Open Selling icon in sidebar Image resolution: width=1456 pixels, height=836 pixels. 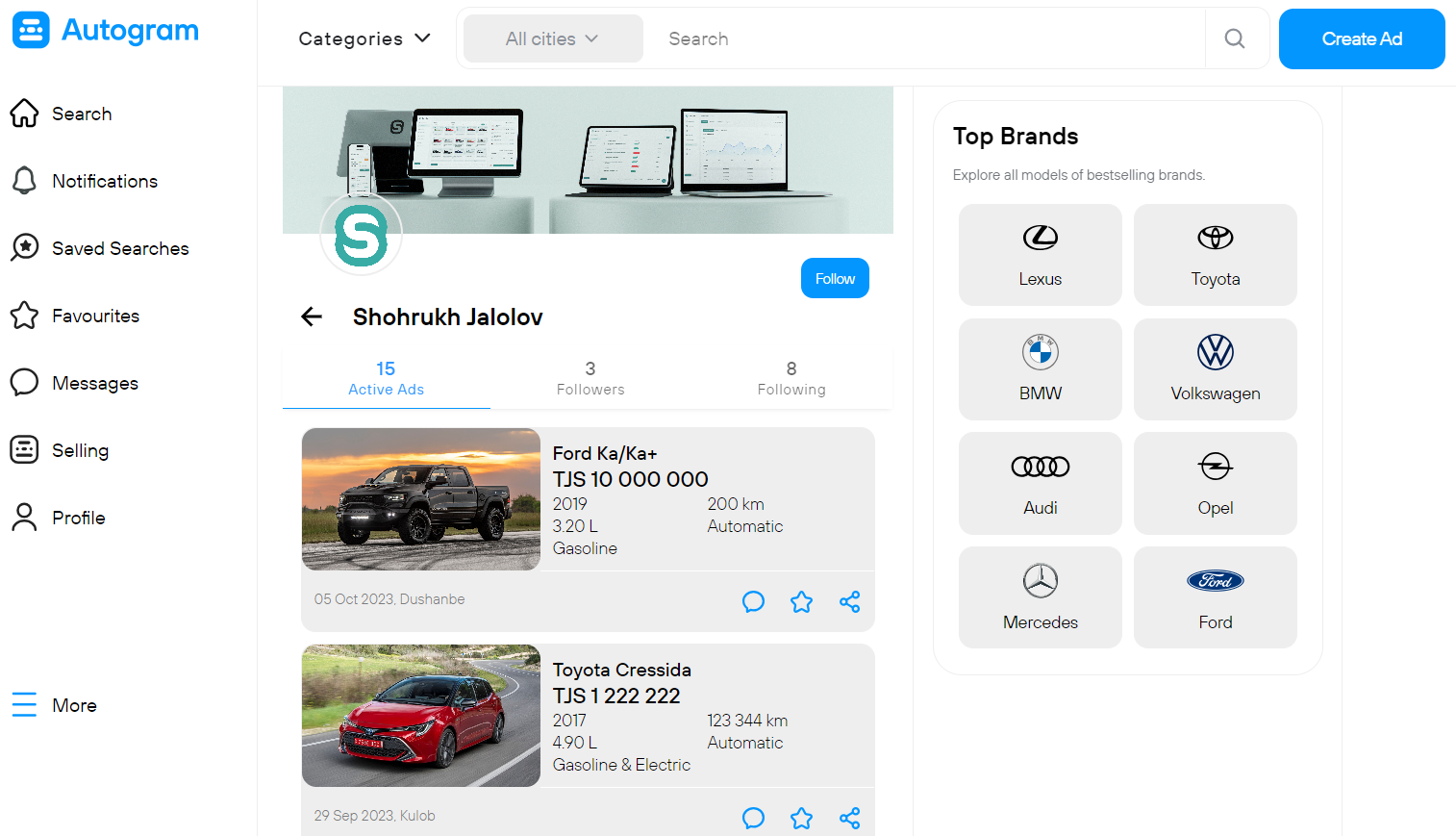point(24,450)
